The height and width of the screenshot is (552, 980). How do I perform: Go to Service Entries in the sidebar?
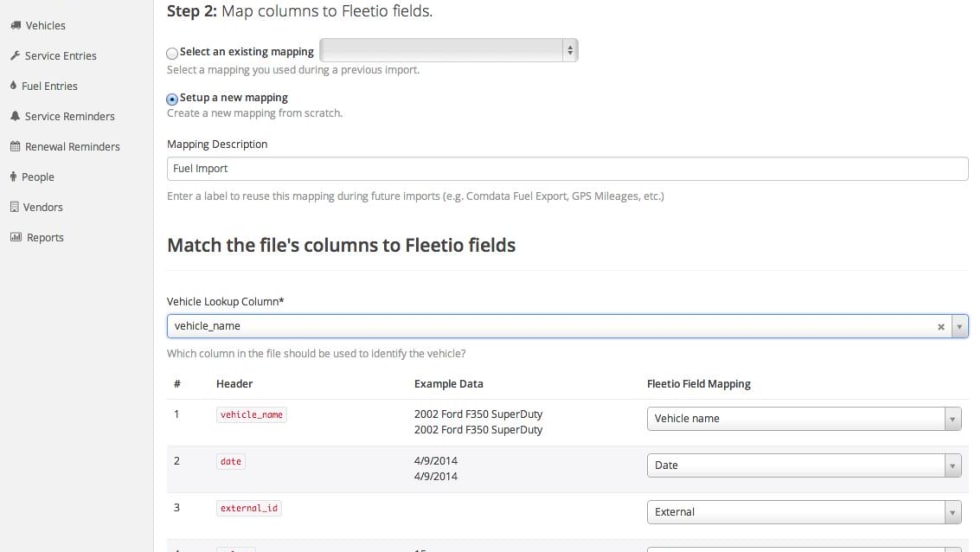point(61,56)
